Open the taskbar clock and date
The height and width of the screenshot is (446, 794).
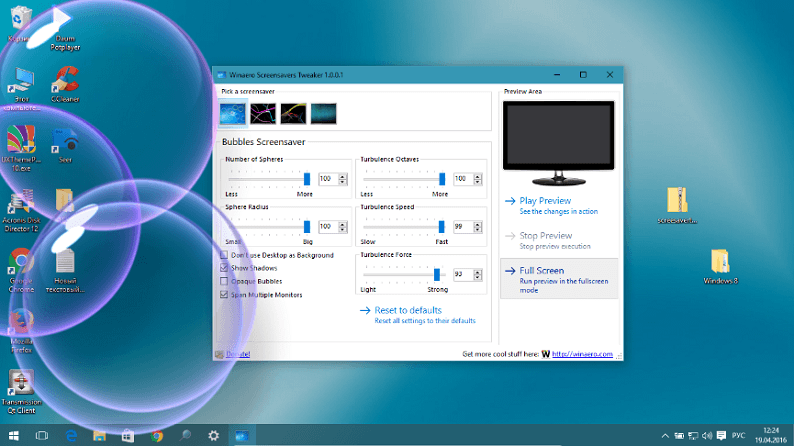(771, 435)
